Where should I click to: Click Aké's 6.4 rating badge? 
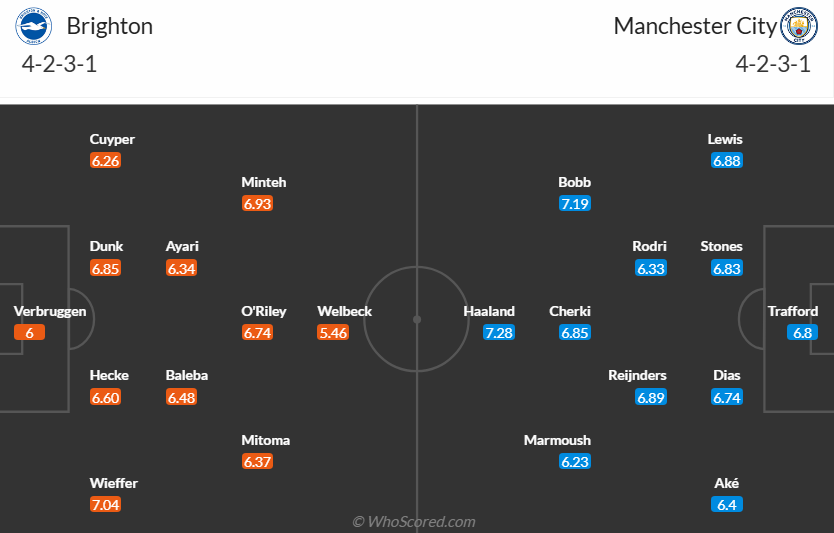(727, 505)
